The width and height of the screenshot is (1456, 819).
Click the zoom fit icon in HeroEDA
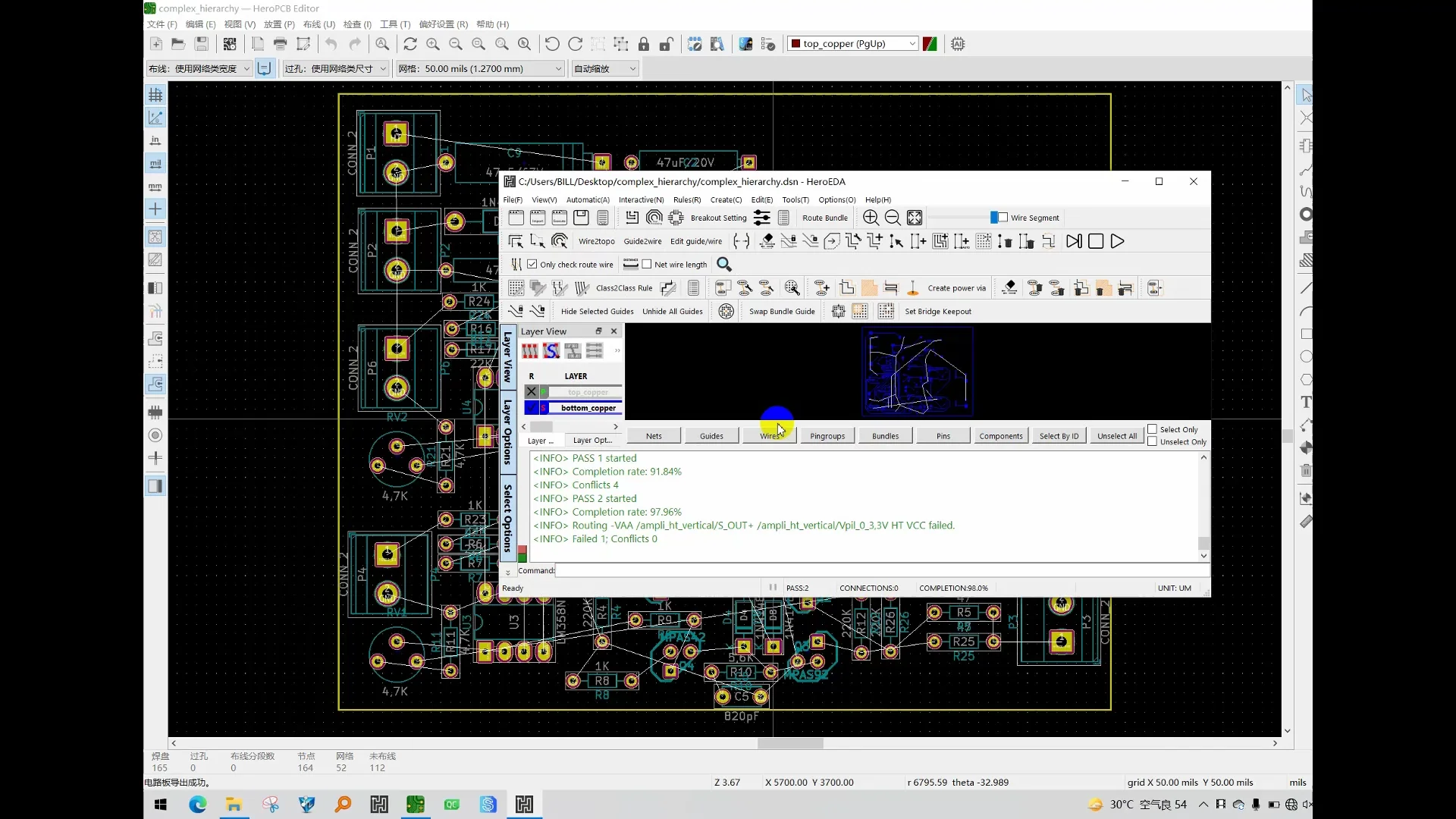tap(915, 218)
